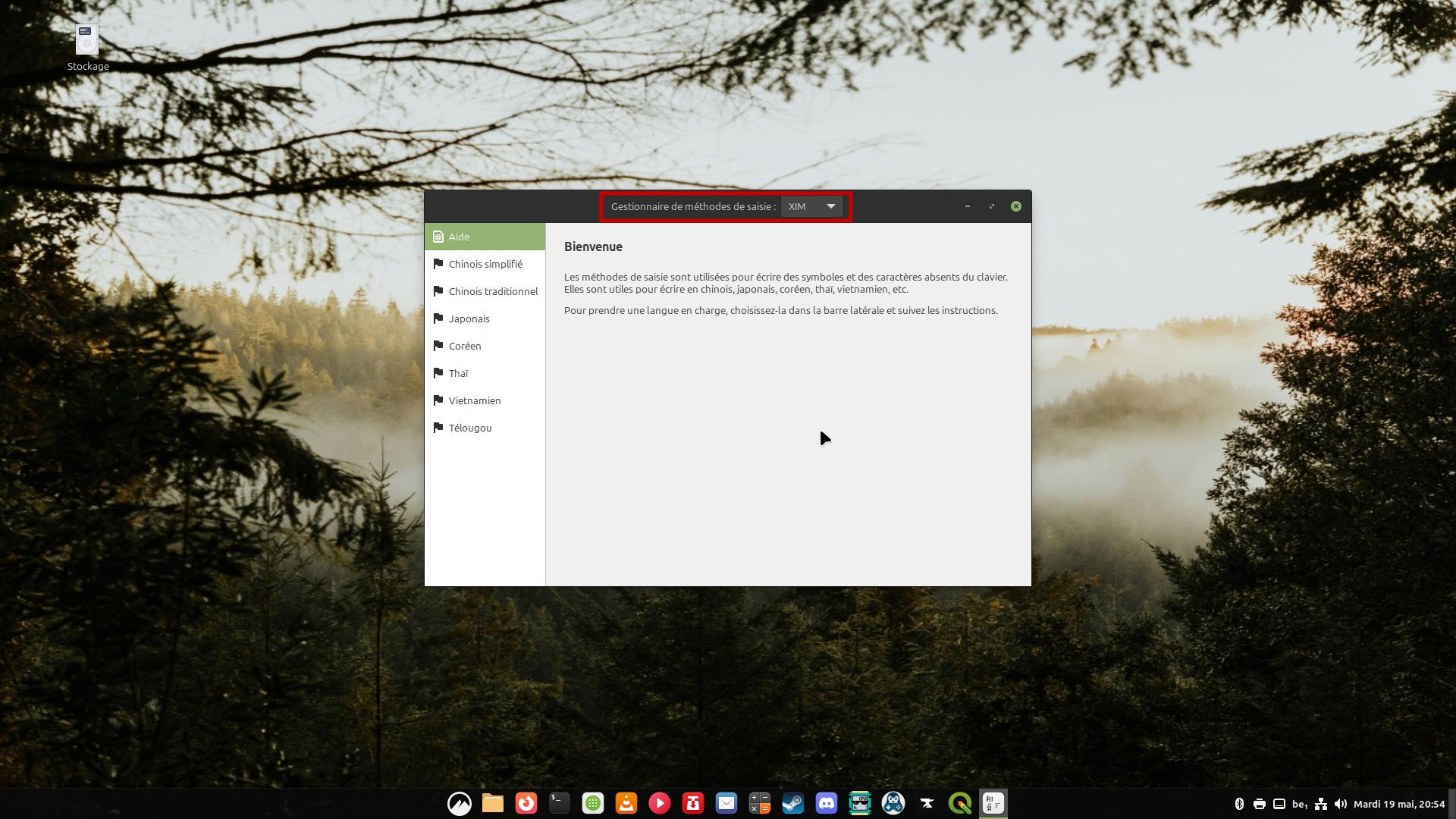
Task: Select Thaï in the sidebar
Action: pyautogui.click(x=485, y=373)
